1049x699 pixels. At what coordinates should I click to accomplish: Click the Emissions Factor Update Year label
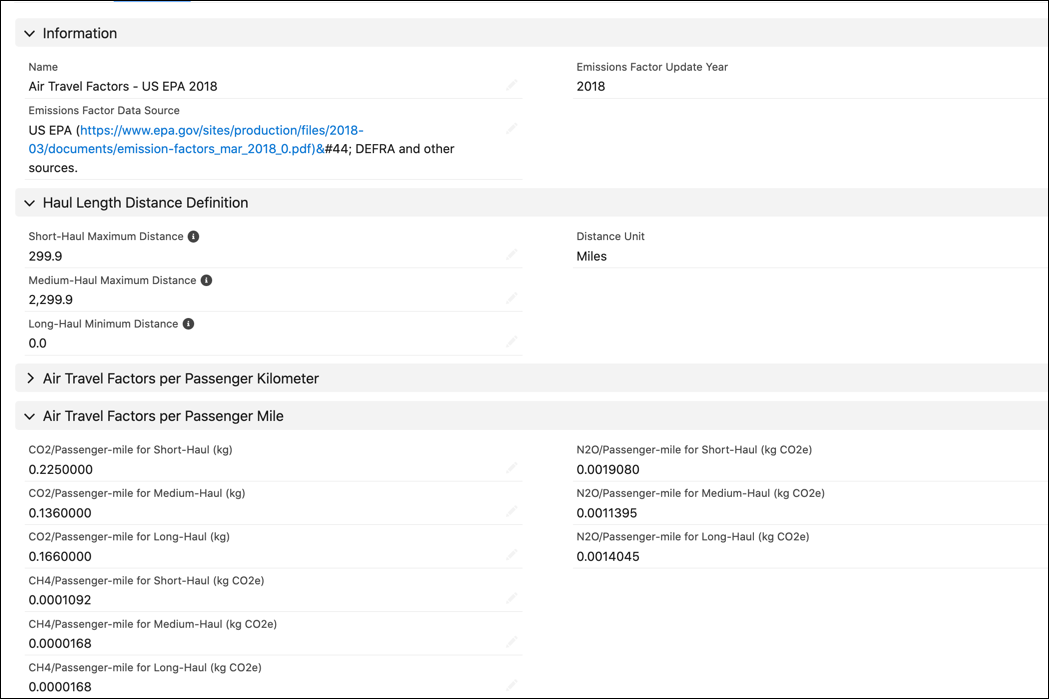tap(652, 67)
